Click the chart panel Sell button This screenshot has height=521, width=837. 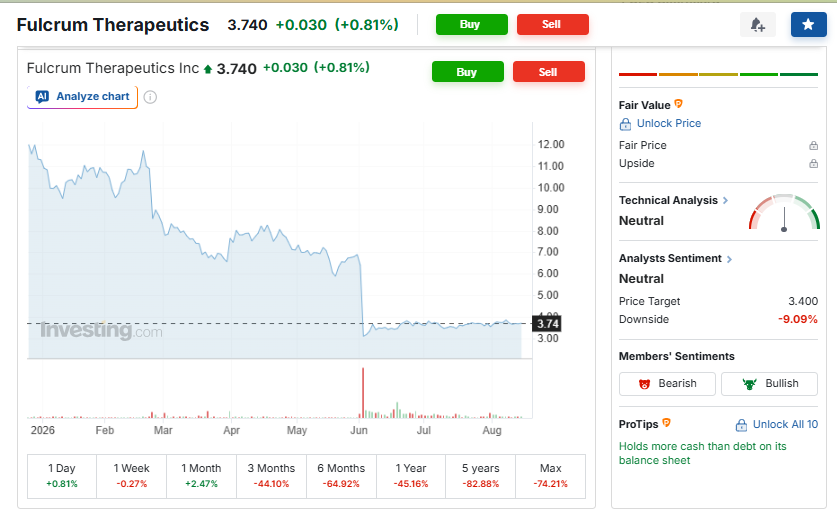click(x=548, y=72)
